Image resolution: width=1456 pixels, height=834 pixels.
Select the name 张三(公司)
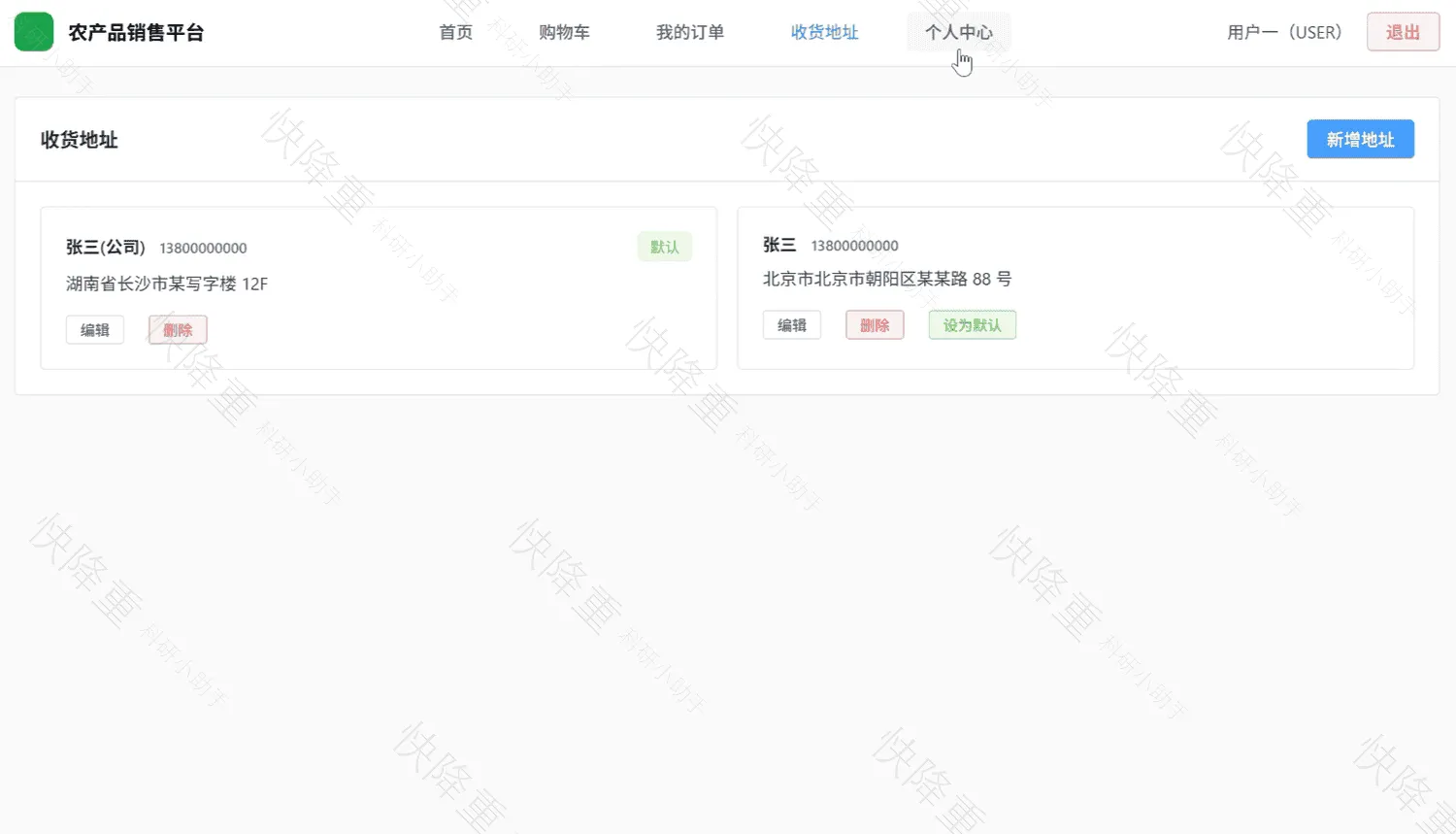106,248
